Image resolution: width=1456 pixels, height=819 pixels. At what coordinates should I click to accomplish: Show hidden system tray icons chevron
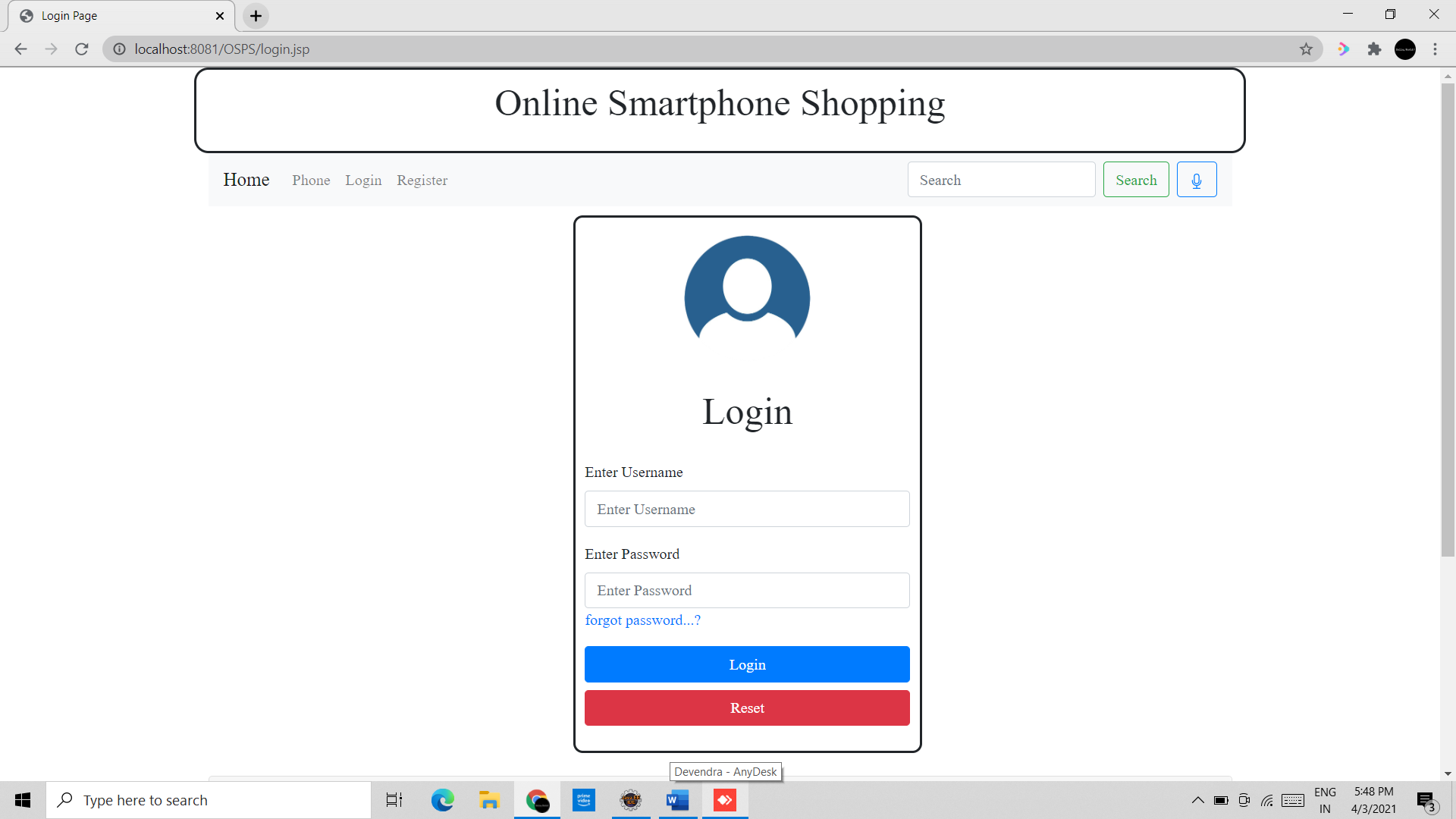1197,800
